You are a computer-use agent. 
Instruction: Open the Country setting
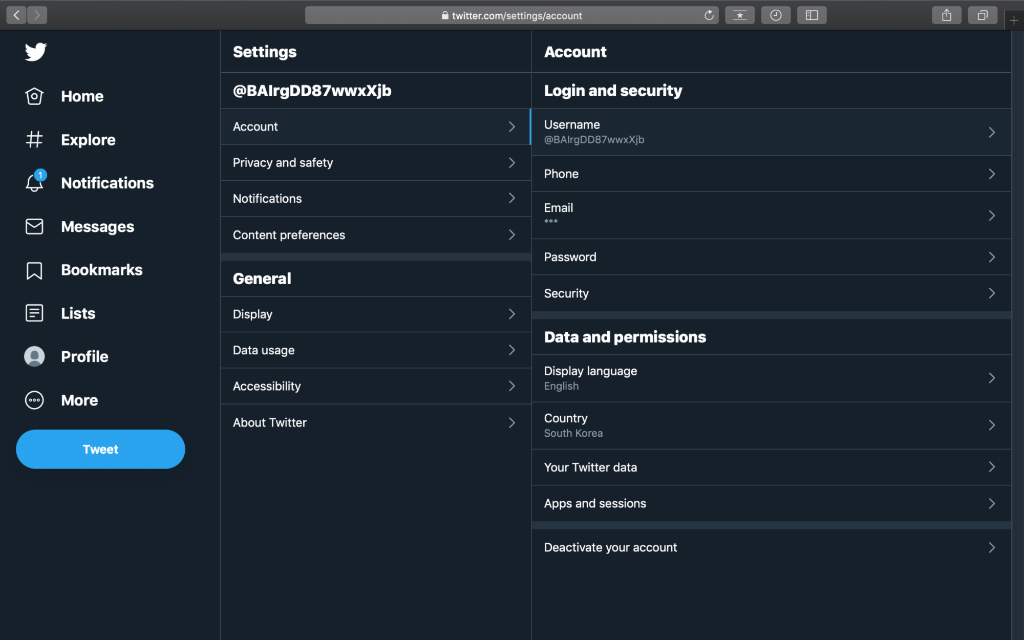pyautogui.click(x=771, y=425)
